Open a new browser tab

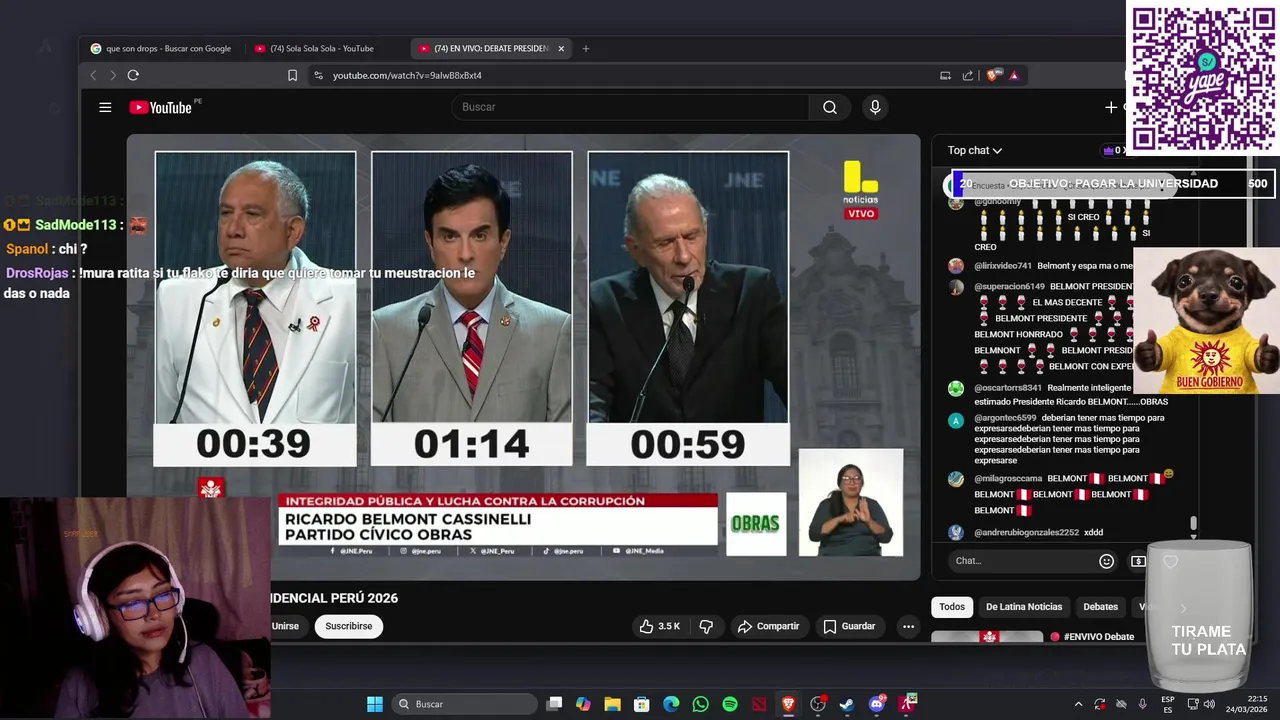(586, 48)
